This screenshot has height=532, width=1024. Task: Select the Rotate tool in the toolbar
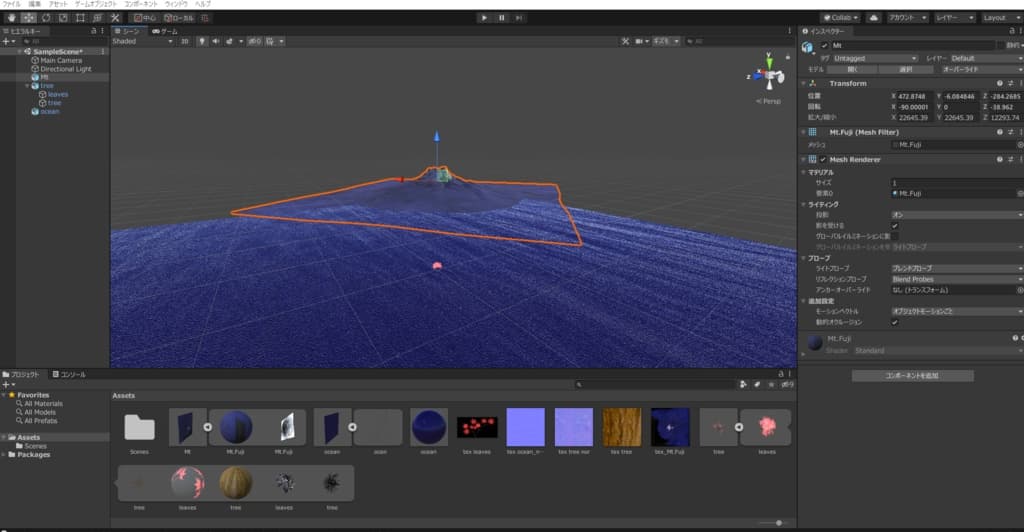tap(46, 18)
